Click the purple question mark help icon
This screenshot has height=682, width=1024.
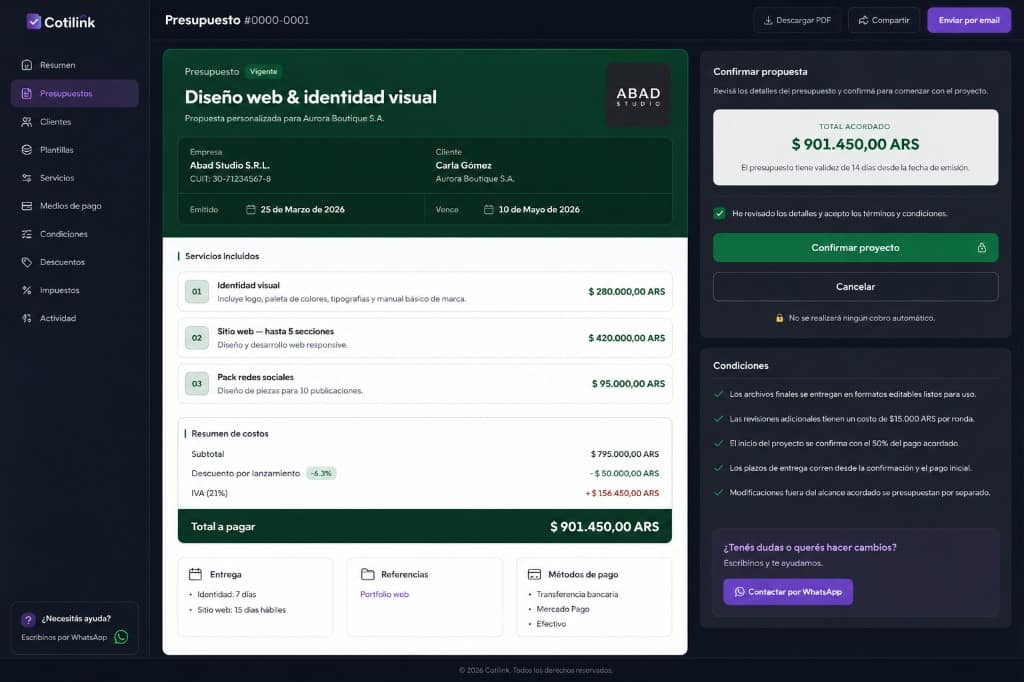pyautogui.click(x=28, y=619)
